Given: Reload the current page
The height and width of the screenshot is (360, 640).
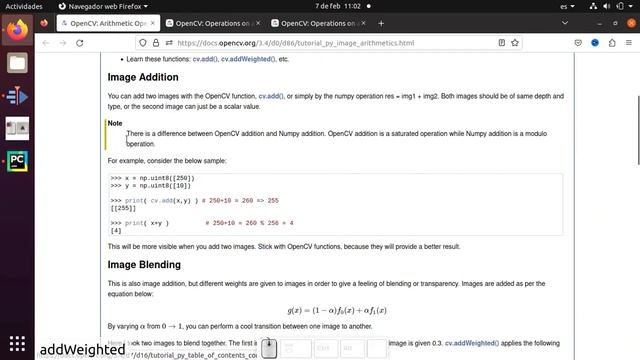Looking at the screenshot, I should pos(80,43).
